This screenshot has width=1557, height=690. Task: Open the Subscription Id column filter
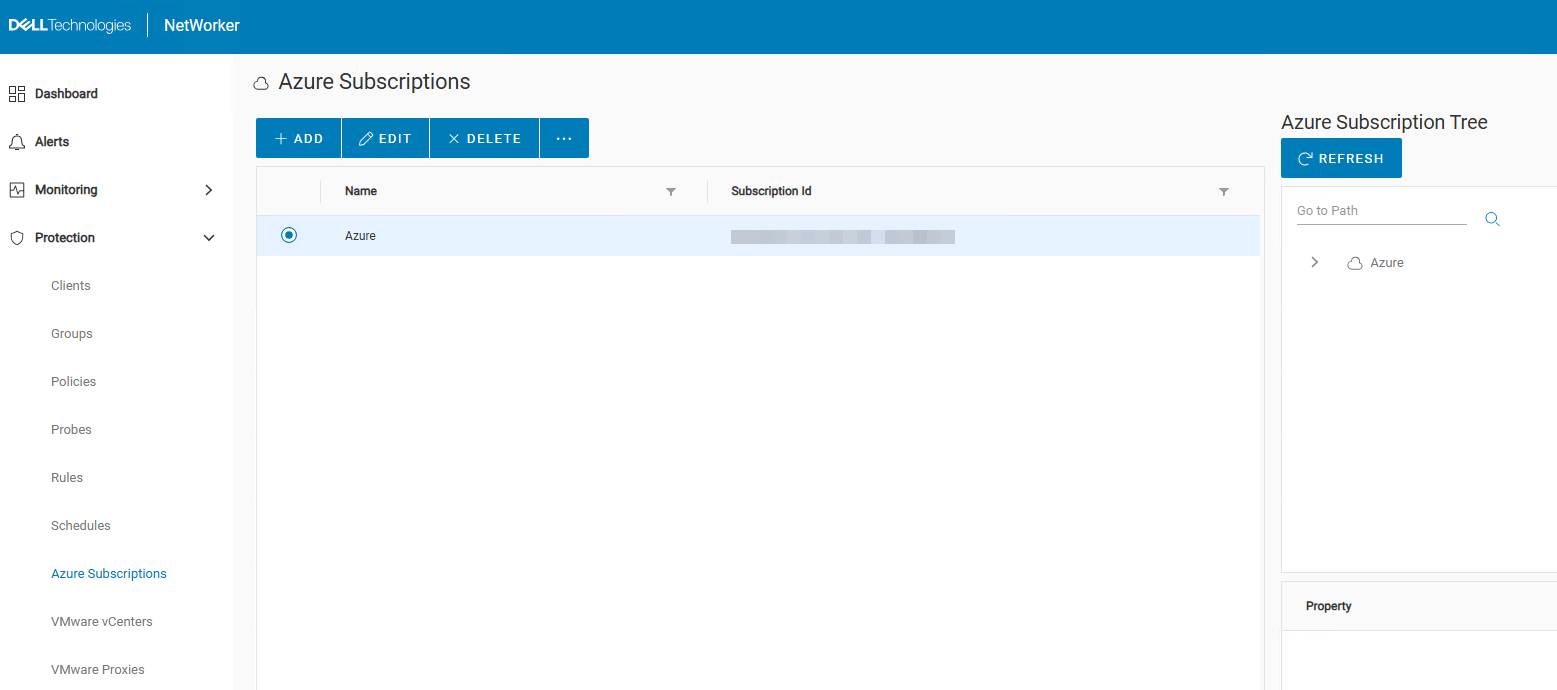1224,192
